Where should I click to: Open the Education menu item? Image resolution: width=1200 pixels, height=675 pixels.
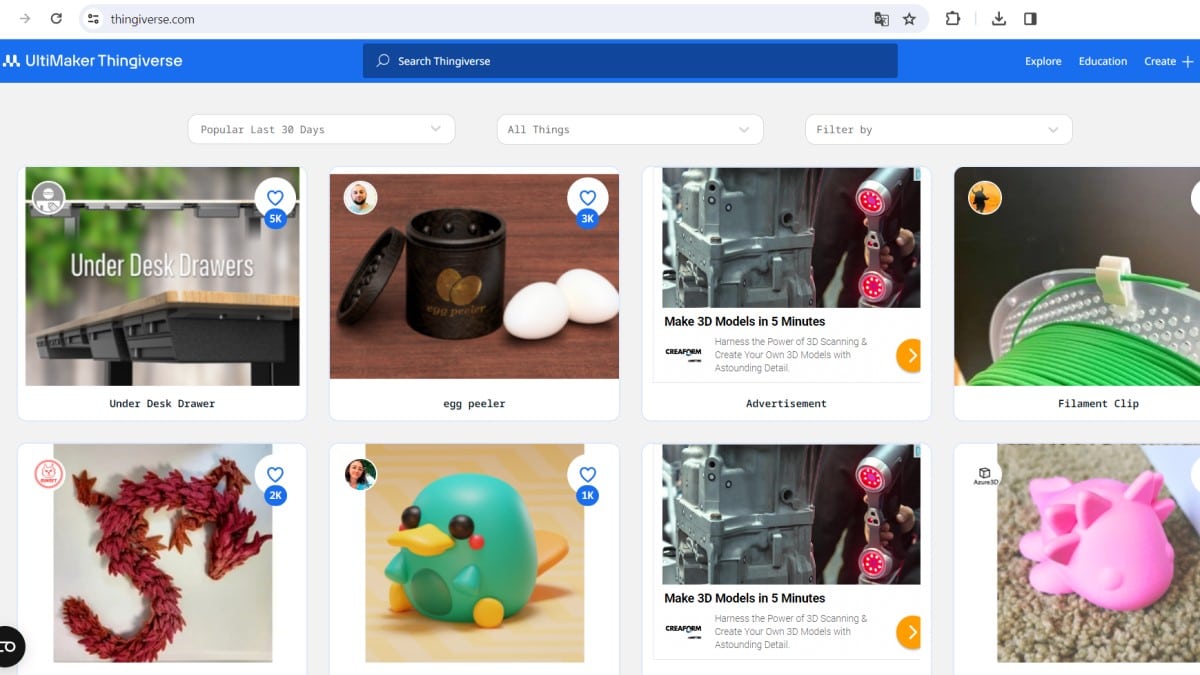[1102, 61]
